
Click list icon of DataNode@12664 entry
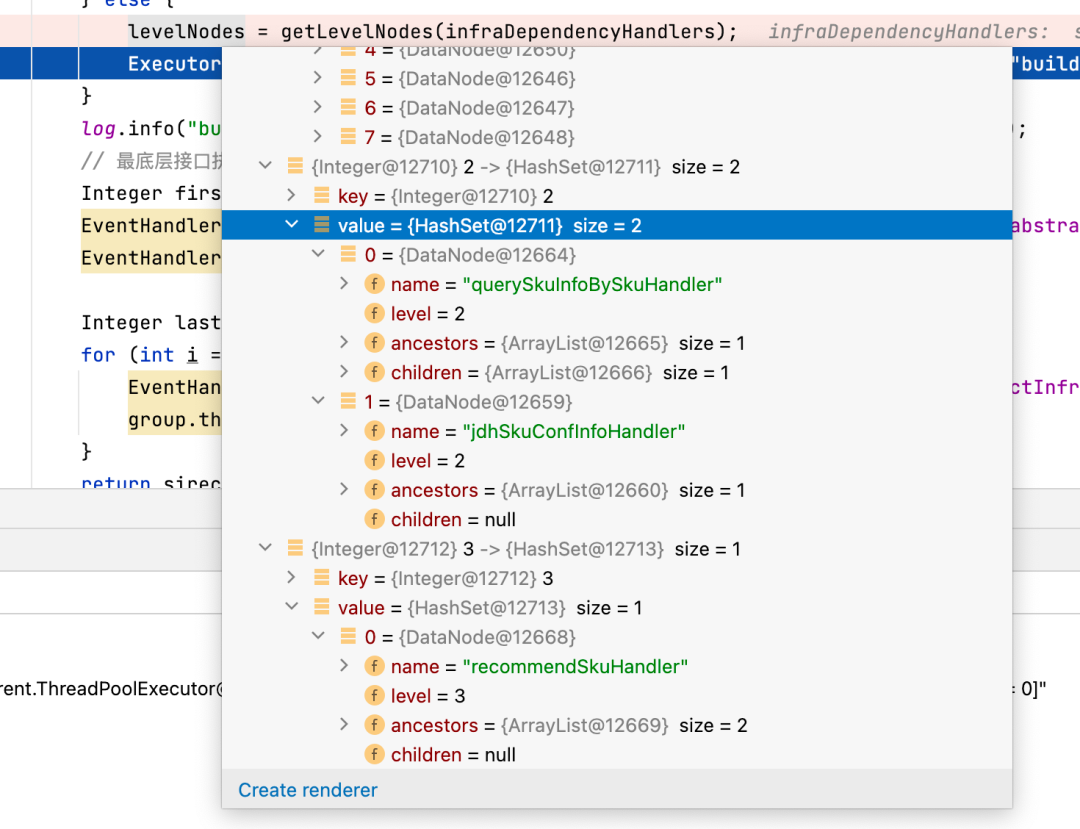point(348,255)
